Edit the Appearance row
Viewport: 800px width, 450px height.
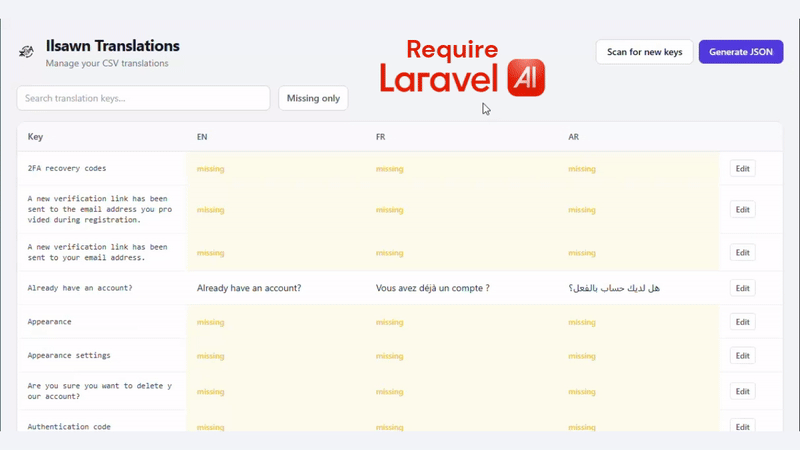(x=742, y=322)
